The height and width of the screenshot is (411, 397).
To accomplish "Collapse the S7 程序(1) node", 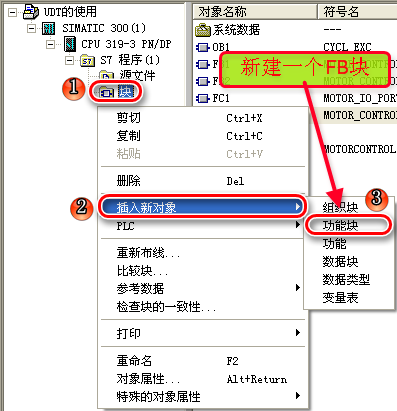I will (69, 60).
